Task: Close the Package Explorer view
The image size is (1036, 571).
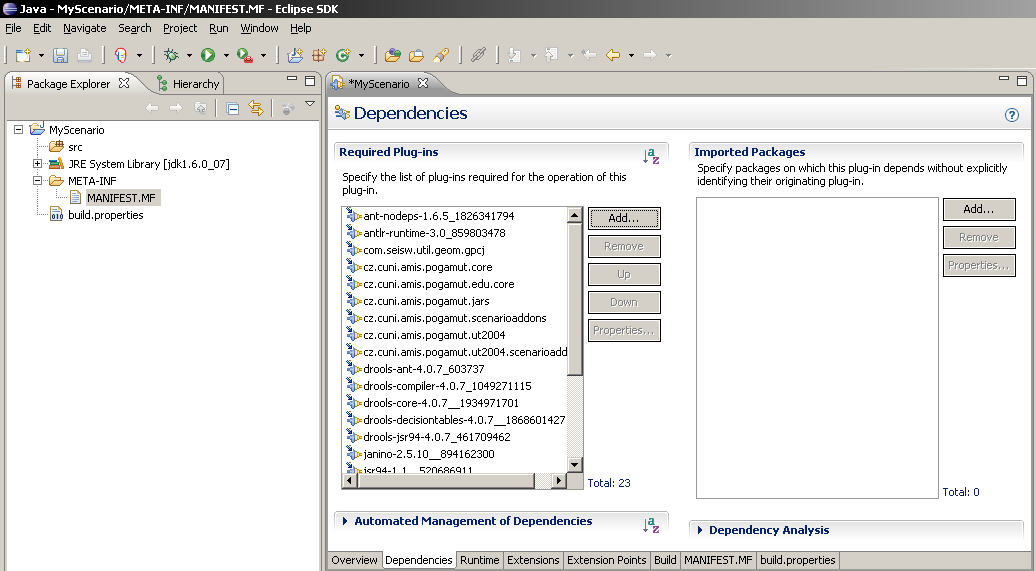Action: [124, 83]
